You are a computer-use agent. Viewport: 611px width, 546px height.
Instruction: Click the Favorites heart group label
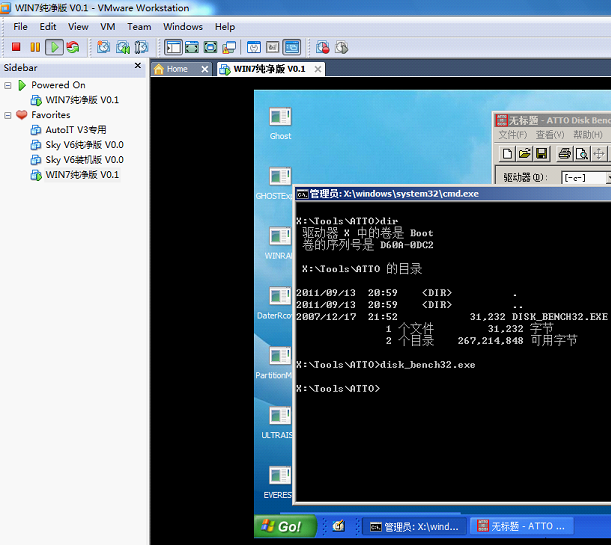pyautogui.click(x=51, y=115)
